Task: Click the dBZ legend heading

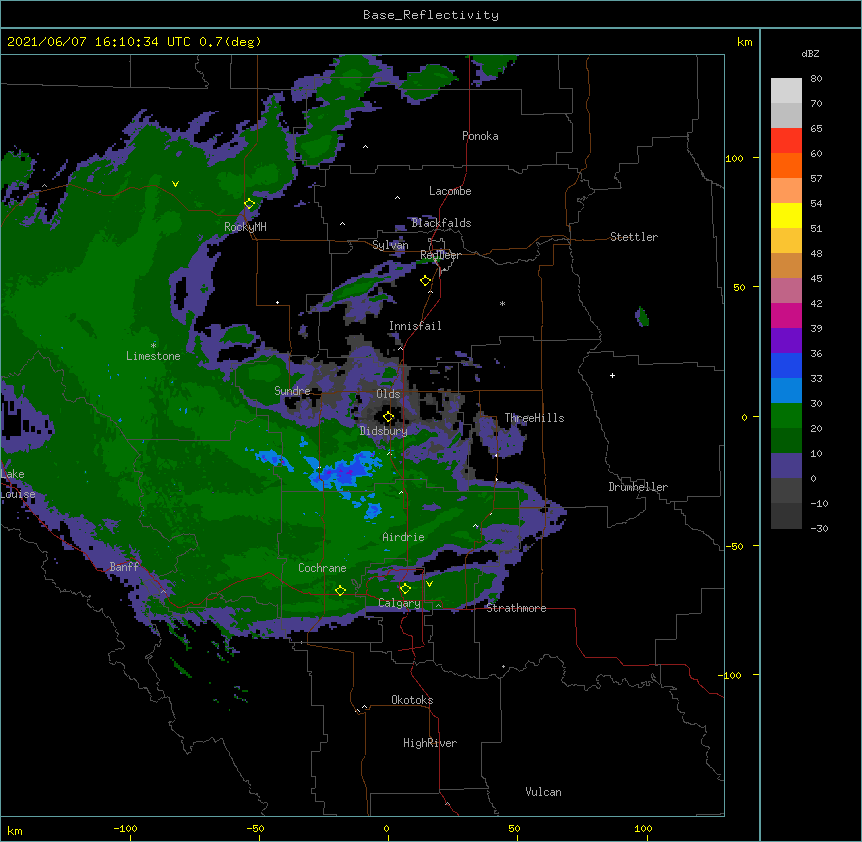Action: tap(810, 54)
